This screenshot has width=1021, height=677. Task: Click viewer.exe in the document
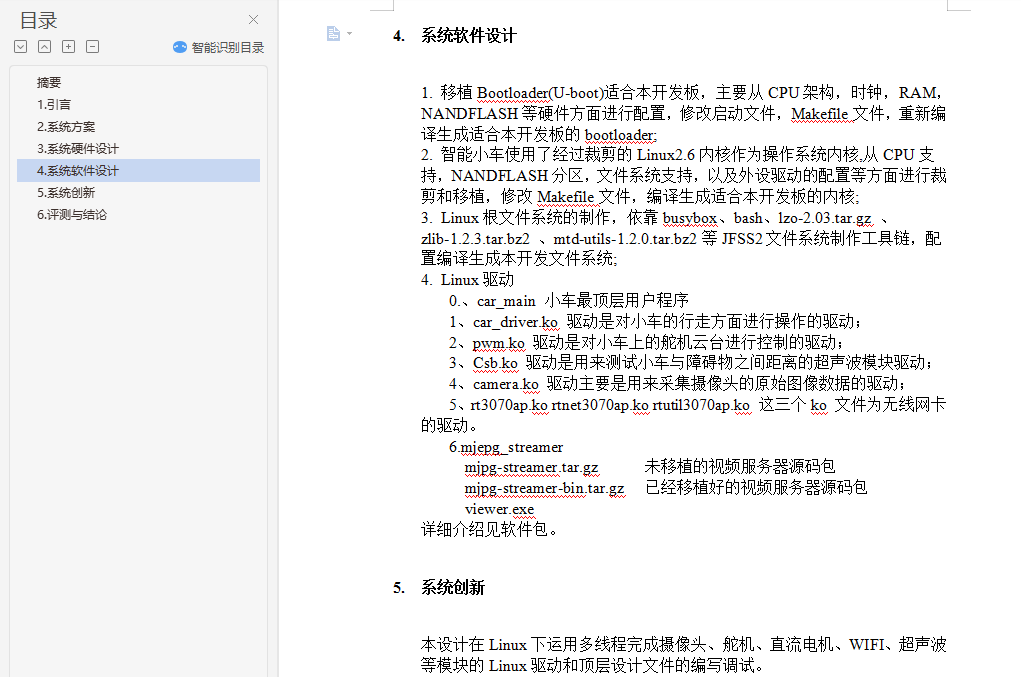pos(499,510)
